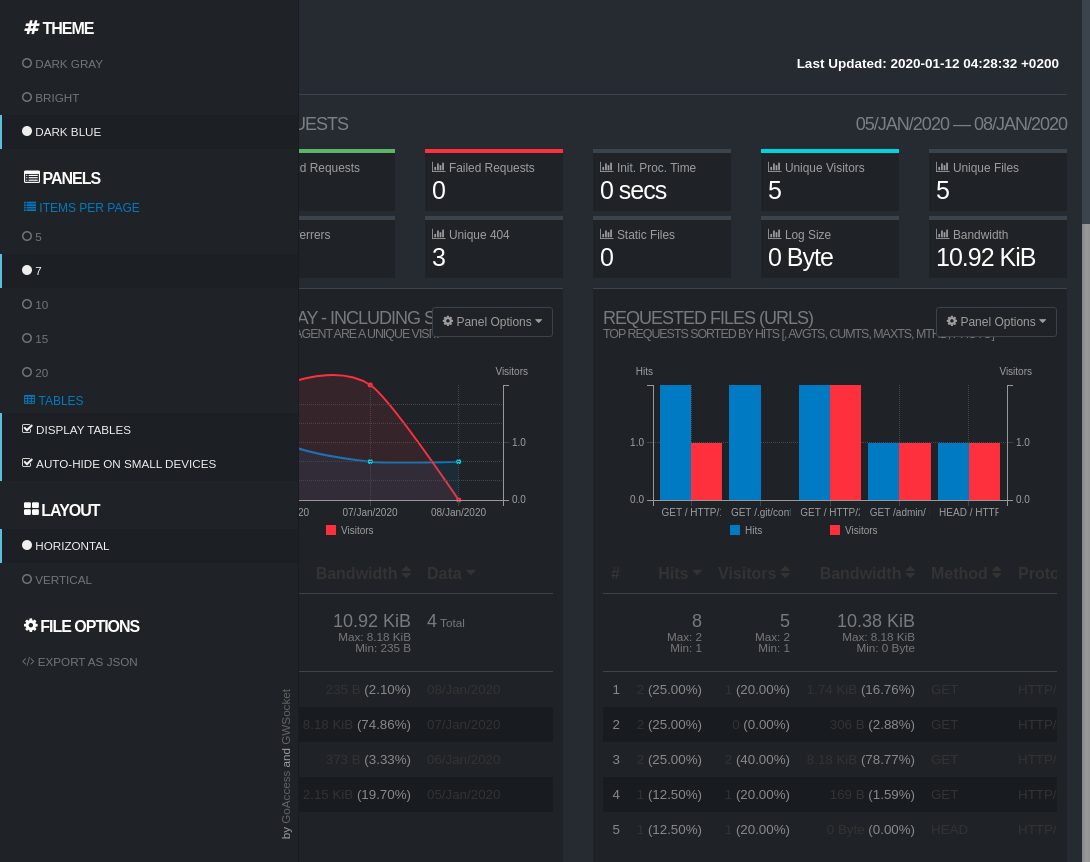This screenshot has height=862, width=1090.
Task: Open Panel Options for Requested Files
Action: click(995, 322)
